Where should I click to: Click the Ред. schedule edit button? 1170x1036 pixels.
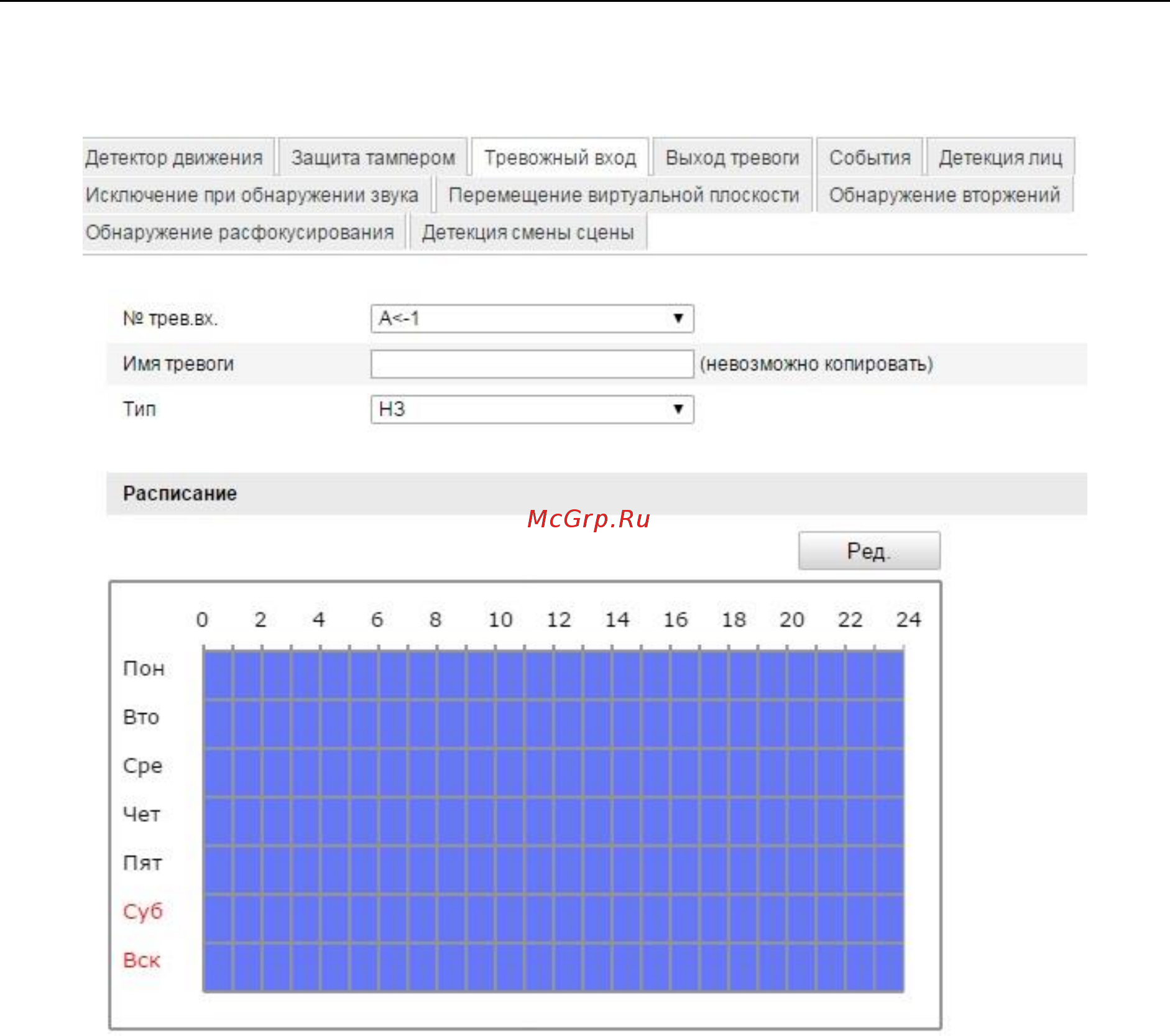(x=869, y=551)
